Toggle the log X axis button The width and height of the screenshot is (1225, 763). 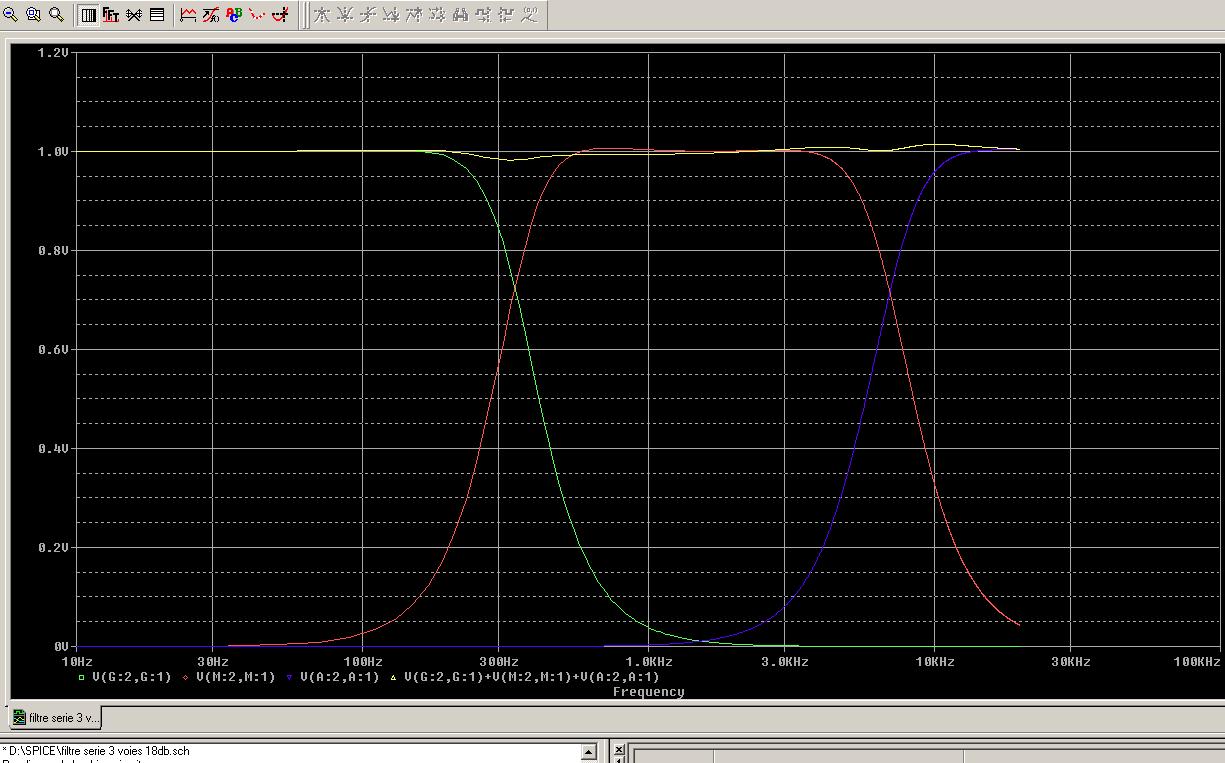(88, 15)
